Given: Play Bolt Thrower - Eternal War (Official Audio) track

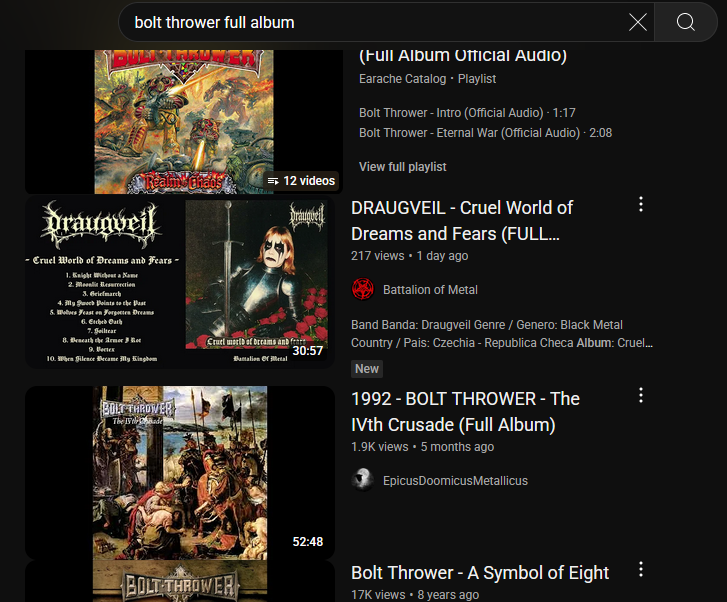Looking at the screenshot, I should pyautogui.click(x=485, y=133).
